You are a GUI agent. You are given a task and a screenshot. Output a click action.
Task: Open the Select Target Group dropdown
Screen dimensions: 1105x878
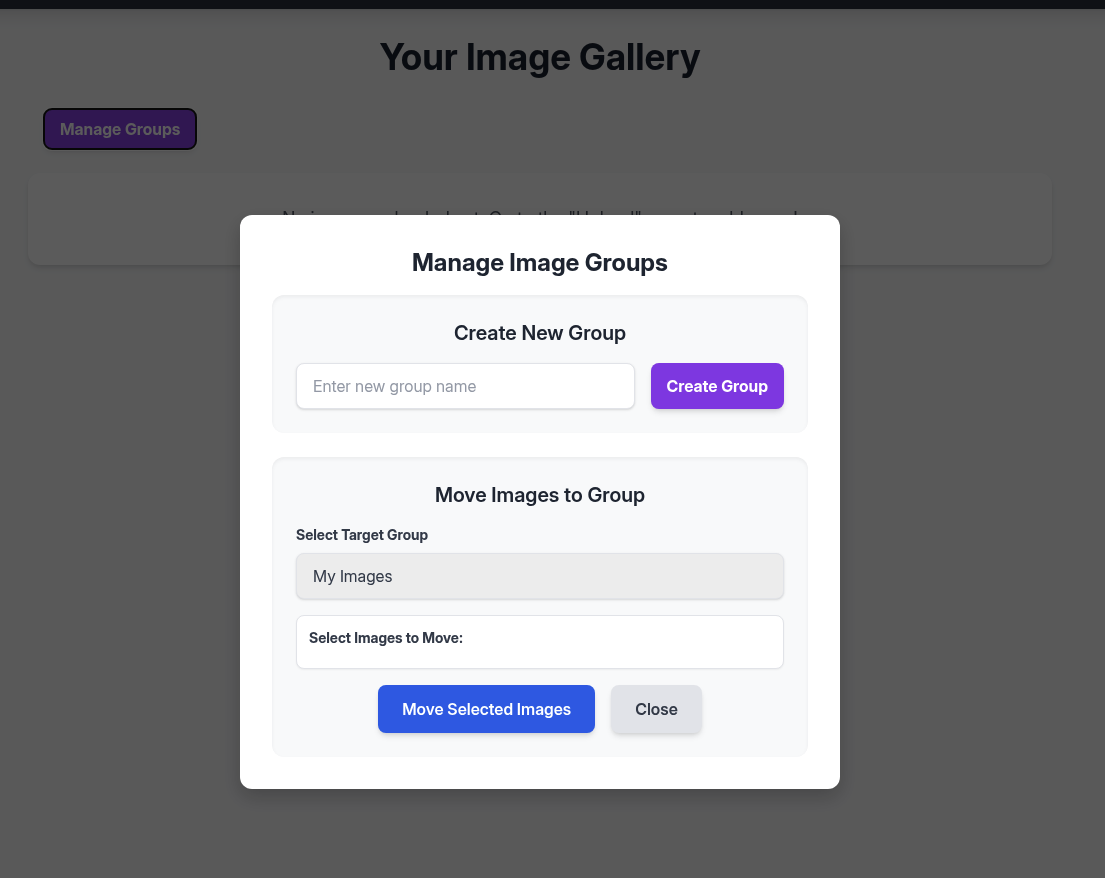539,576
